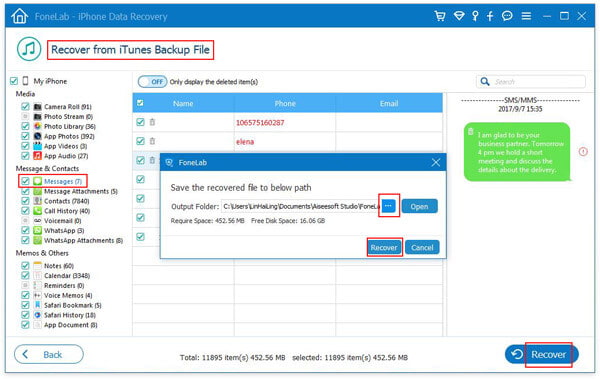Open the feedback chat bubble icon
The image size is (600, 379).
[507, 16]
